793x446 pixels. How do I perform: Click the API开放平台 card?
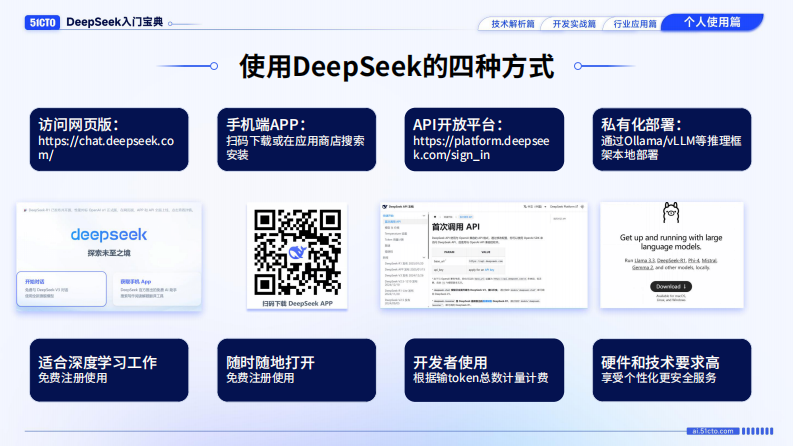(x=484, y=139)
